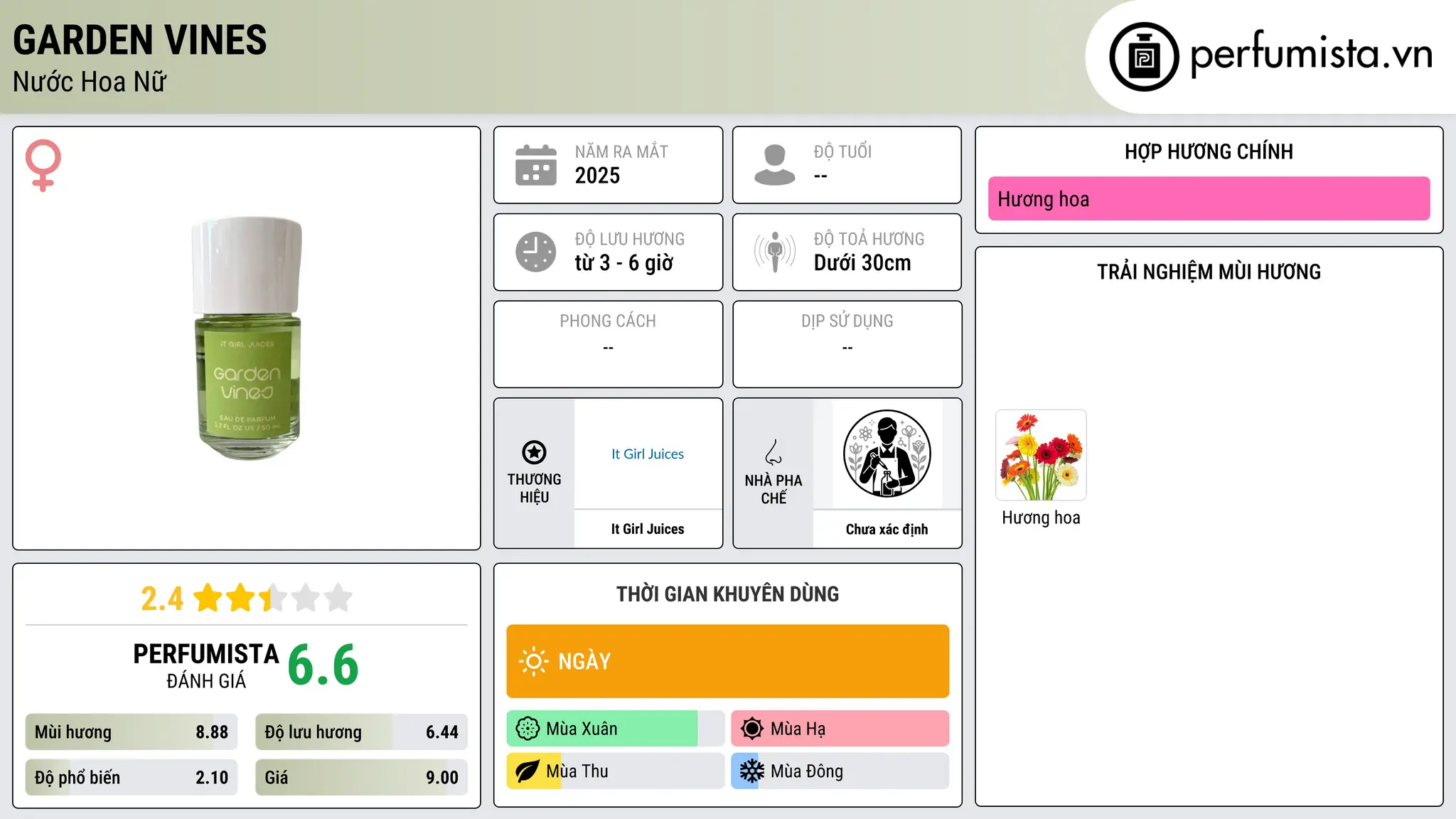Click the snowflake icon for Mùa Đông
This screenshot has height=819, width=1456.
[x=752, y=771]
